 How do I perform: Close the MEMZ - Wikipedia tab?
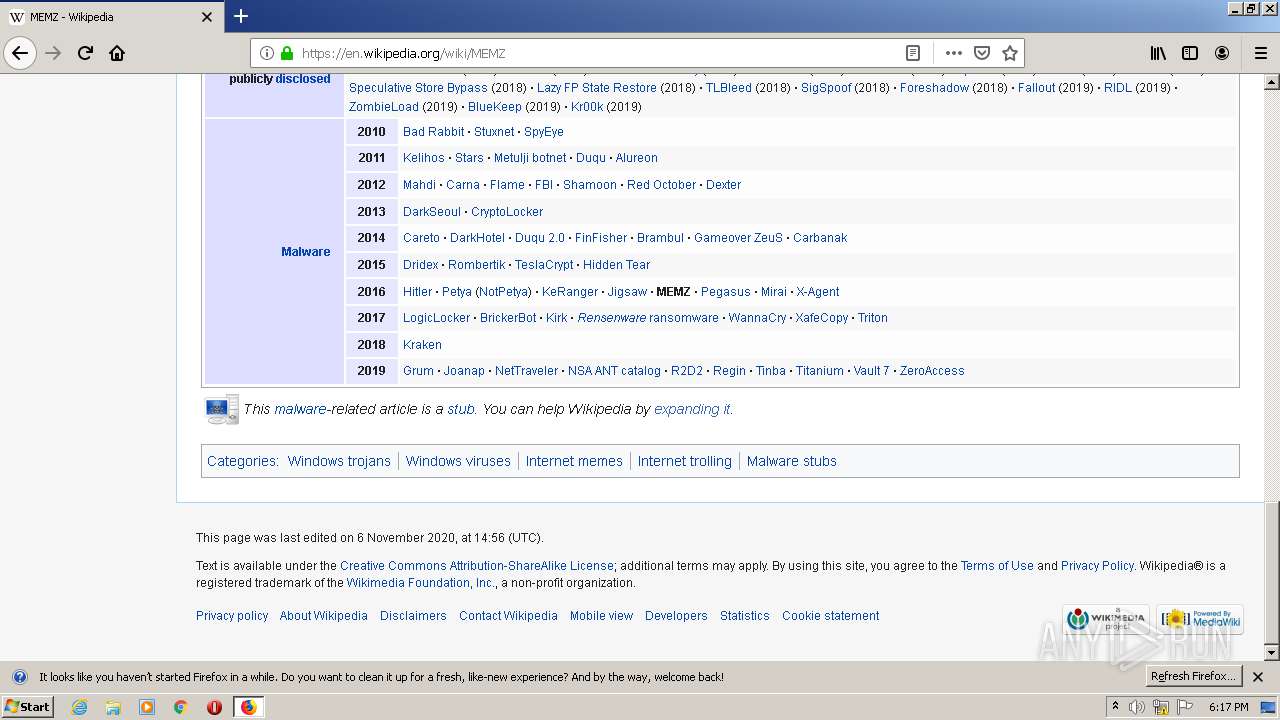click(x=207, y=17)
